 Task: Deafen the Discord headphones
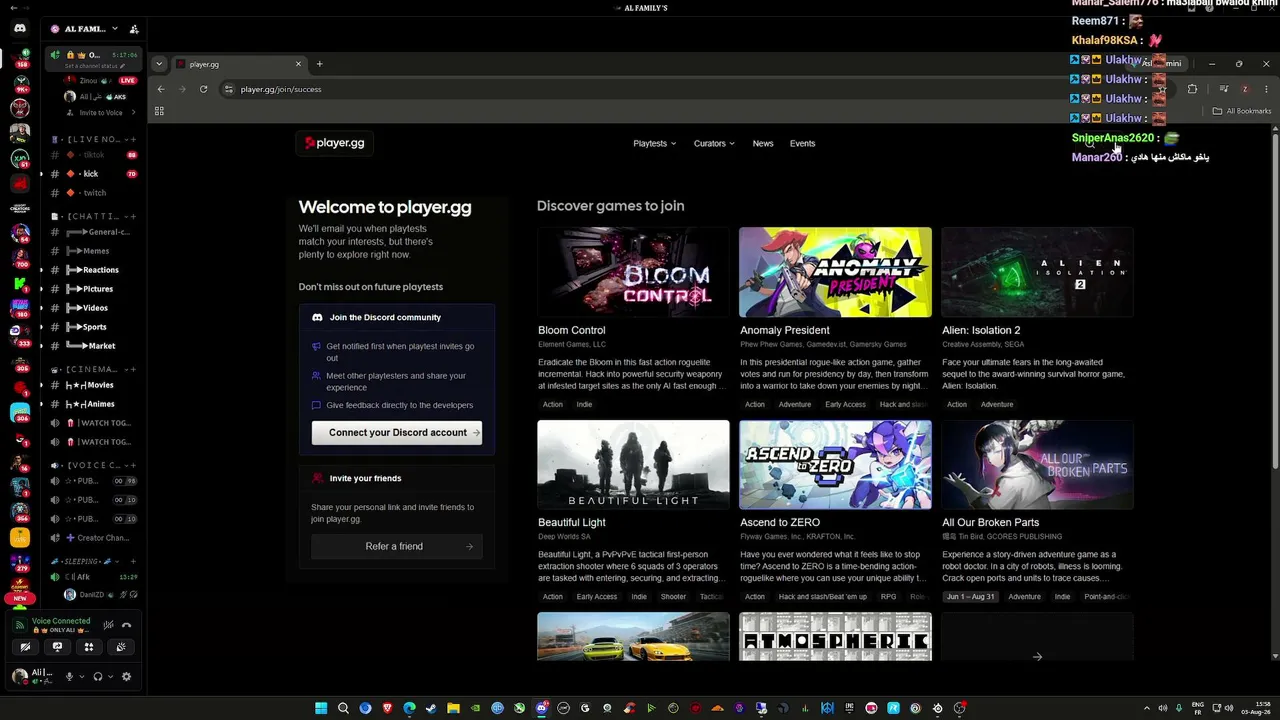(x=98, y=677)
